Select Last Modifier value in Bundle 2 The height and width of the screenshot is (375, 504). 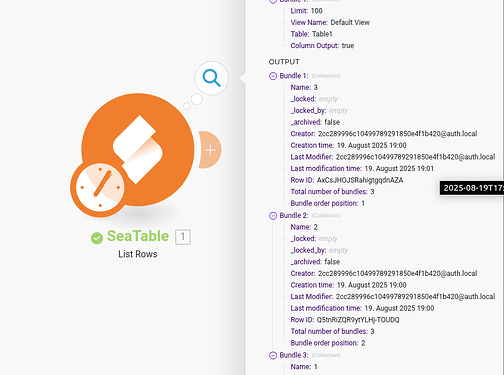coord(415,297)
